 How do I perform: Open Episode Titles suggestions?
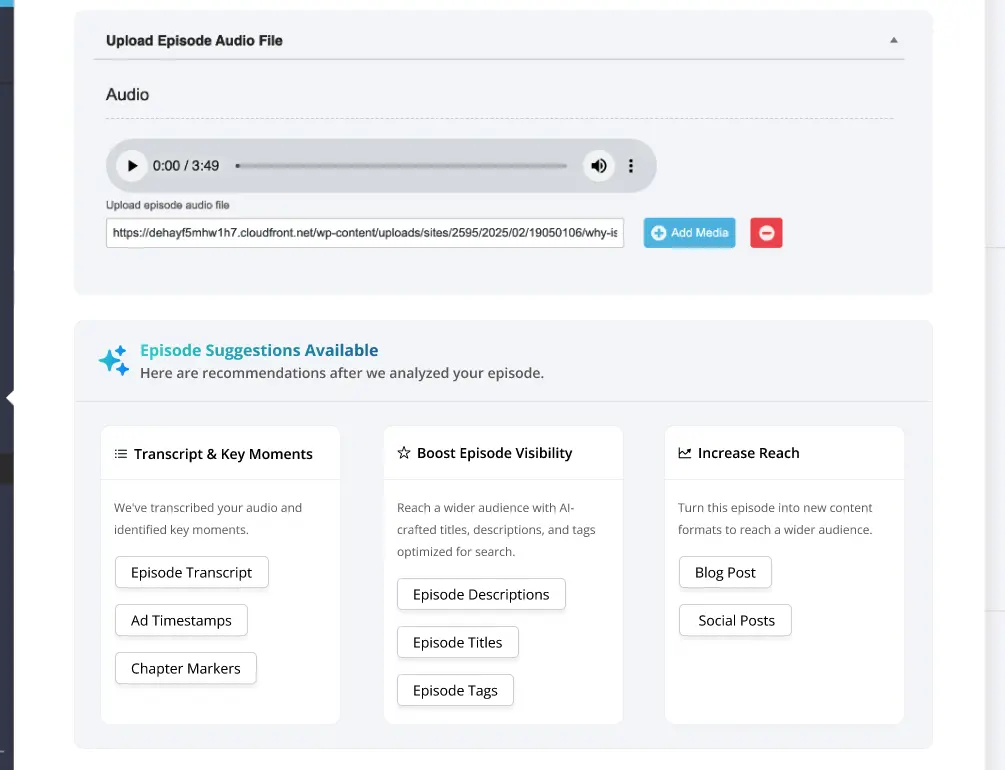pyautogui.click(x=458, y=643)
